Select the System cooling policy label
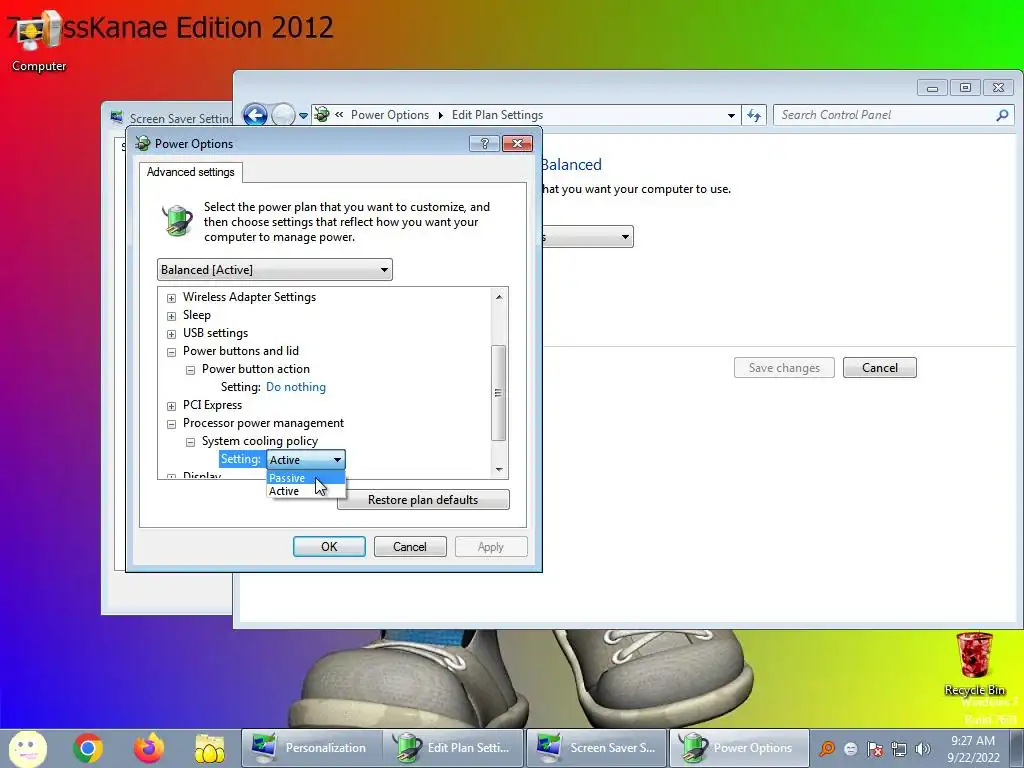This screenshot has height=768, width=1024. tap(260, 441)
